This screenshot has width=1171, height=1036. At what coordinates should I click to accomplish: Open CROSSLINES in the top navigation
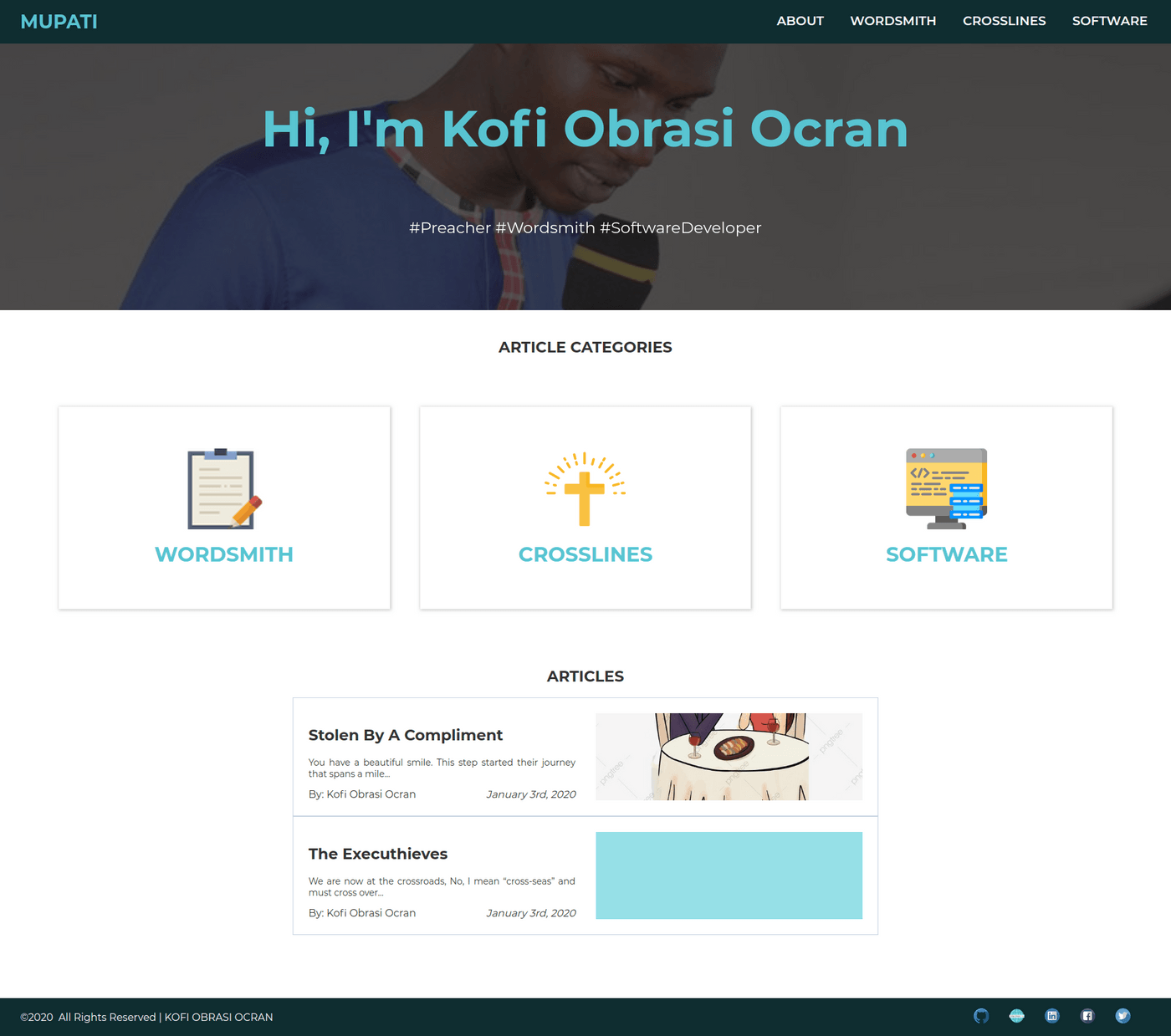(x=1004, y=21)
